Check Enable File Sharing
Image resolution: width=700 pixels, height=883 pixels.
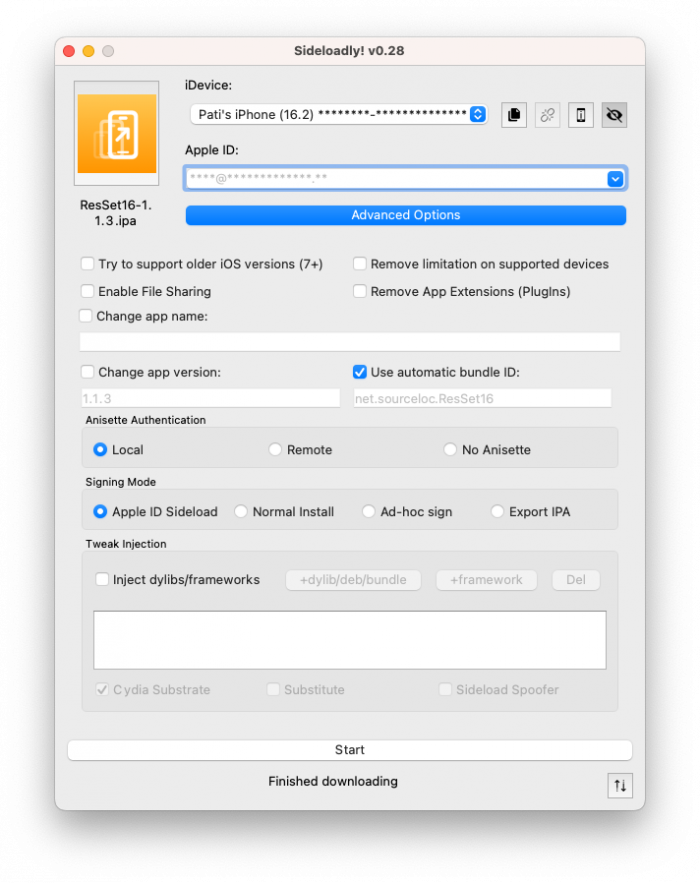coord(87,291)
